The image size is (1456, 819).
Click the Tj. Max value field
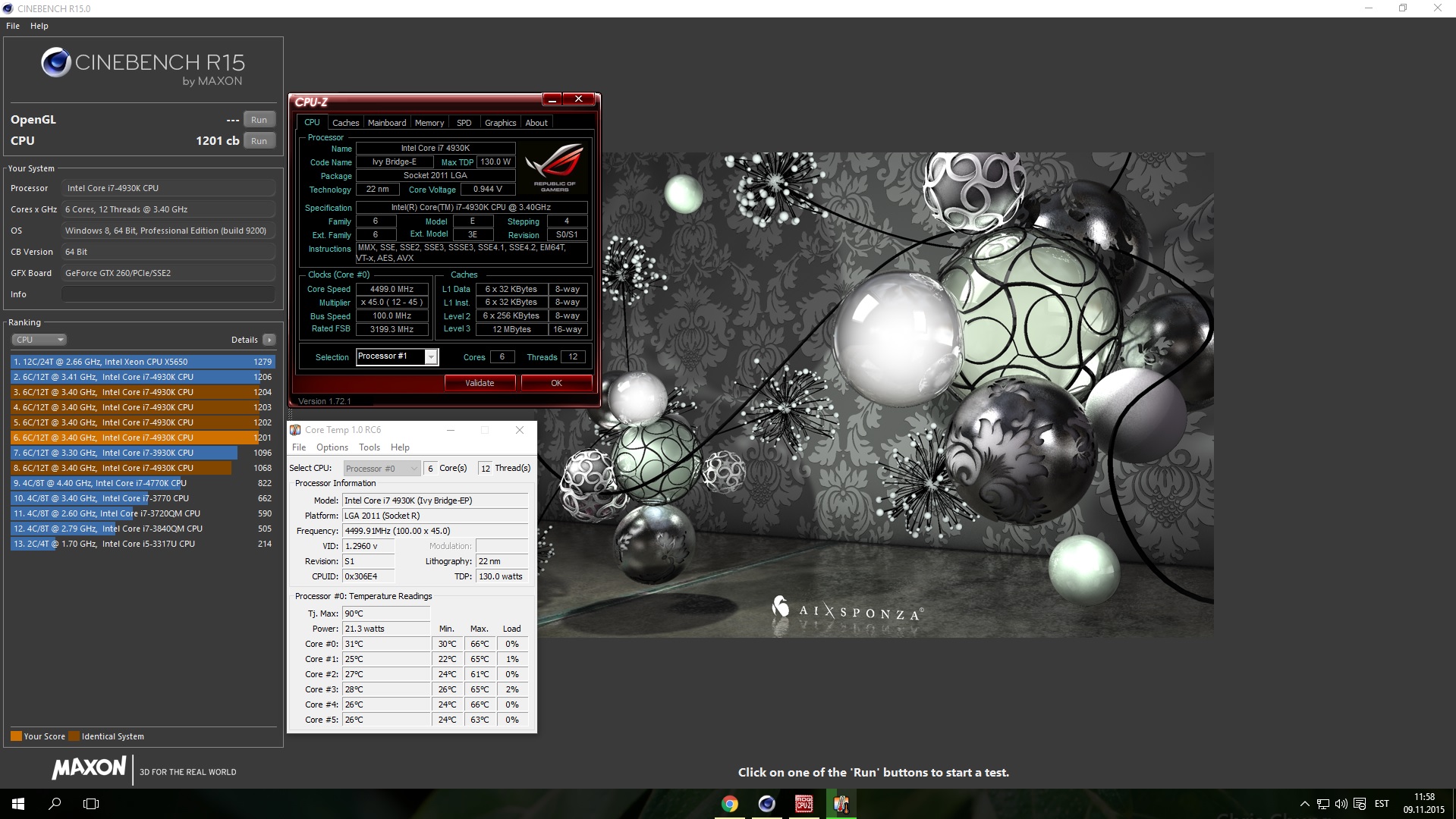pos(386,613)
